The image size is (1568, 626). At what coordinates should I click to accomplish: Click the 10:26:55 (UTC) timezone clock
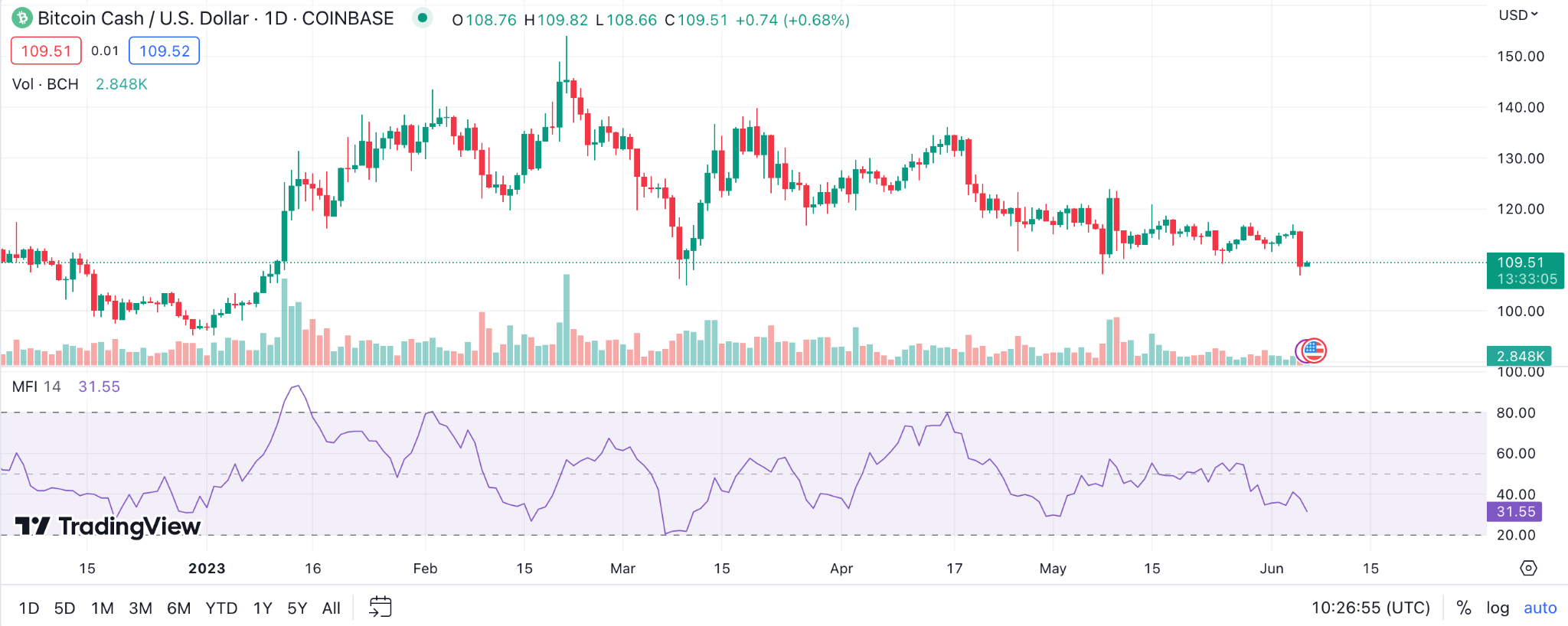1370,608
